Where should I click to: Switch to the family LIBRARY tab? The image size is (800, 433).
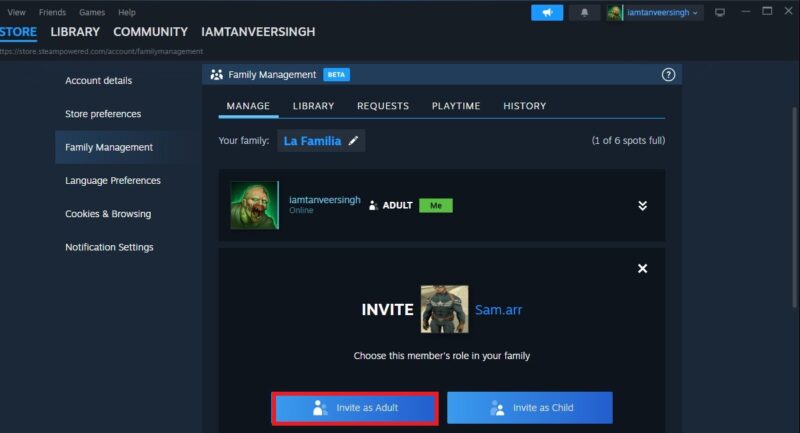click(x=313, y=106)
